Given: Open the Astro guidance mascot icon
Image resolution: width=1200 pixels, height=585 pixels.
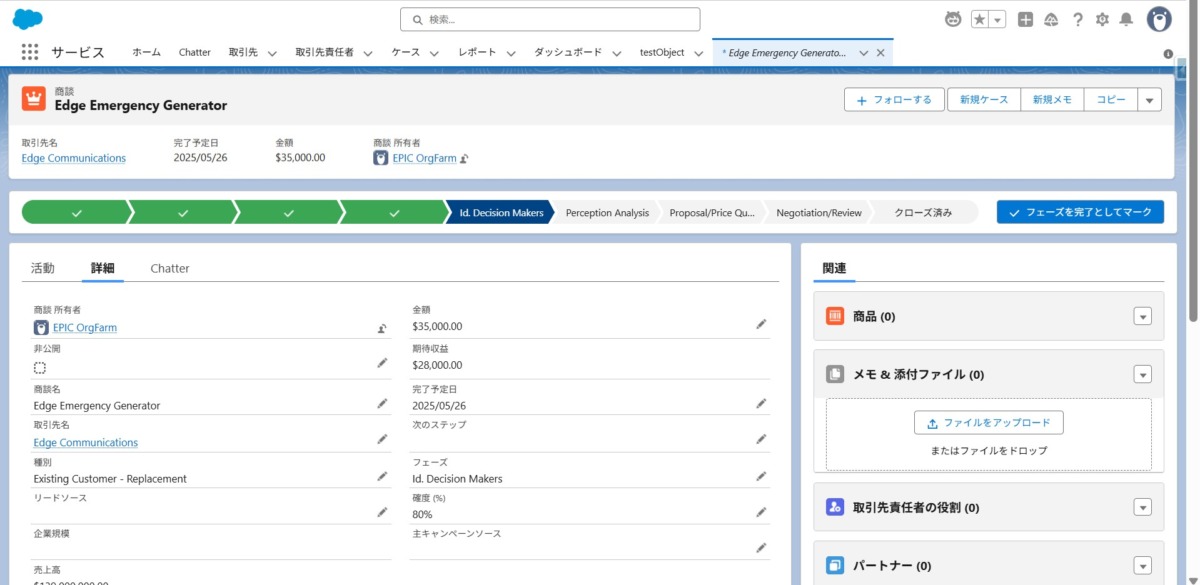Looking at the screenshot, I should point(954,19).
